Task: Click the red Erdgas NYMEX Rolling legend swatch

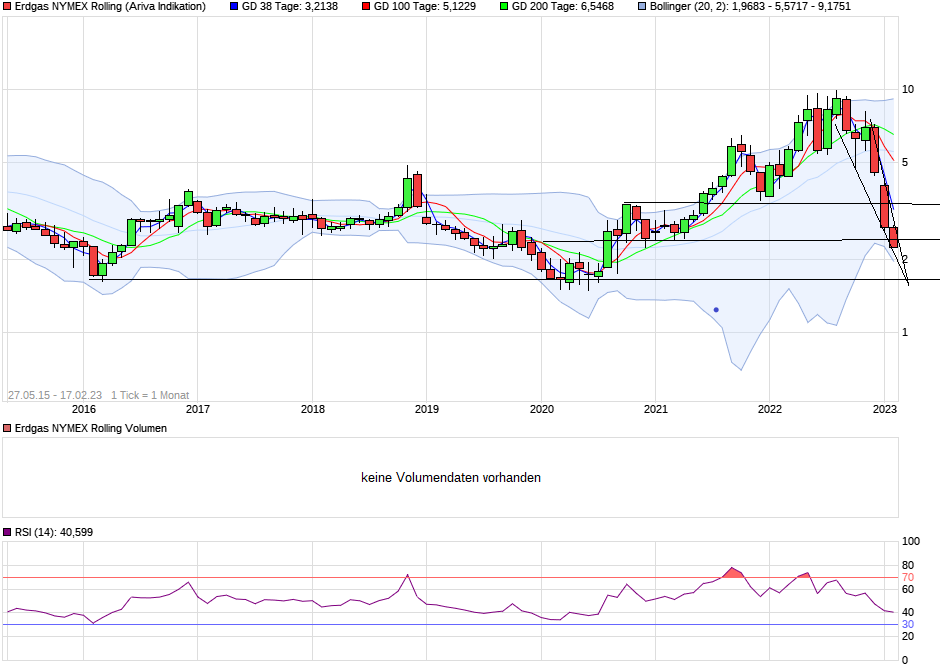Action: coord(7,7)
